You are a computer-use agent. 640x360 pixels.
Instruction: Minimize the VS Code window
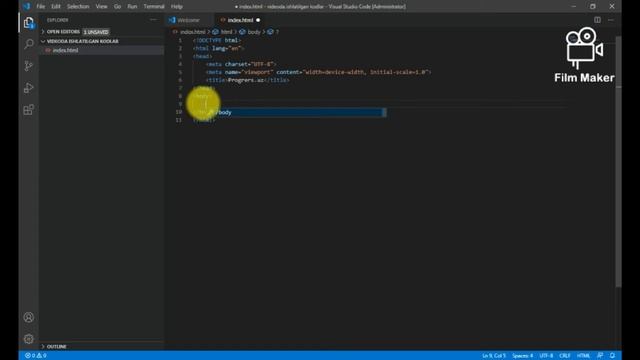tap(573, 7)
